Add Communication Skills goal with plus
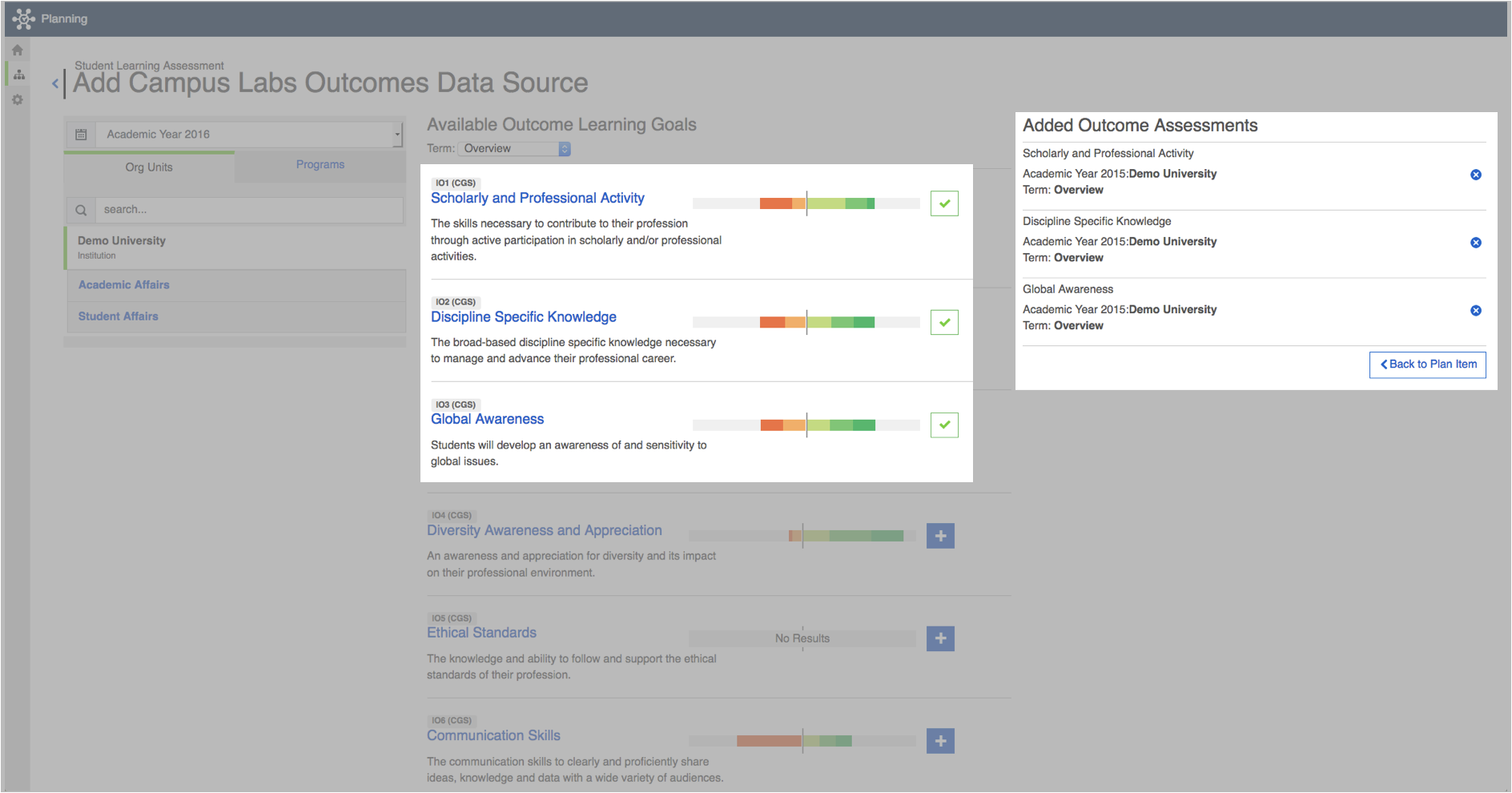 [940, 741]
